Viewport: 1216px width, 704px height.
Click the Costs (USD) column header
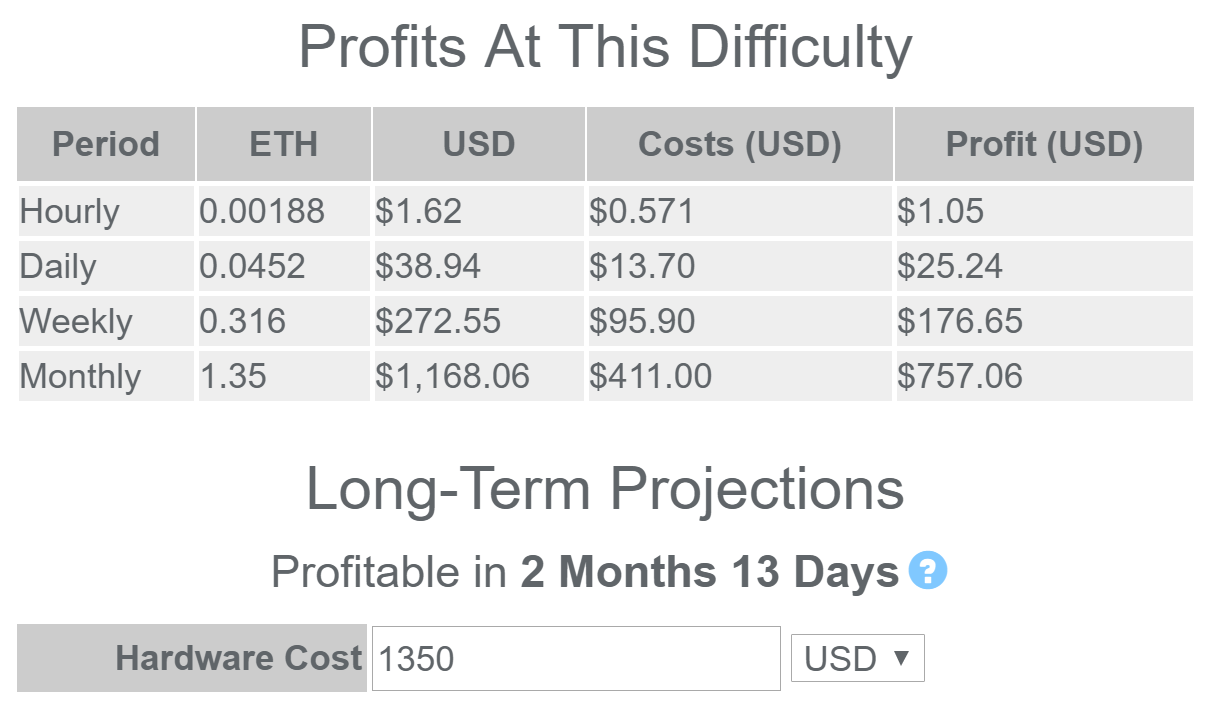pos(740,144)
